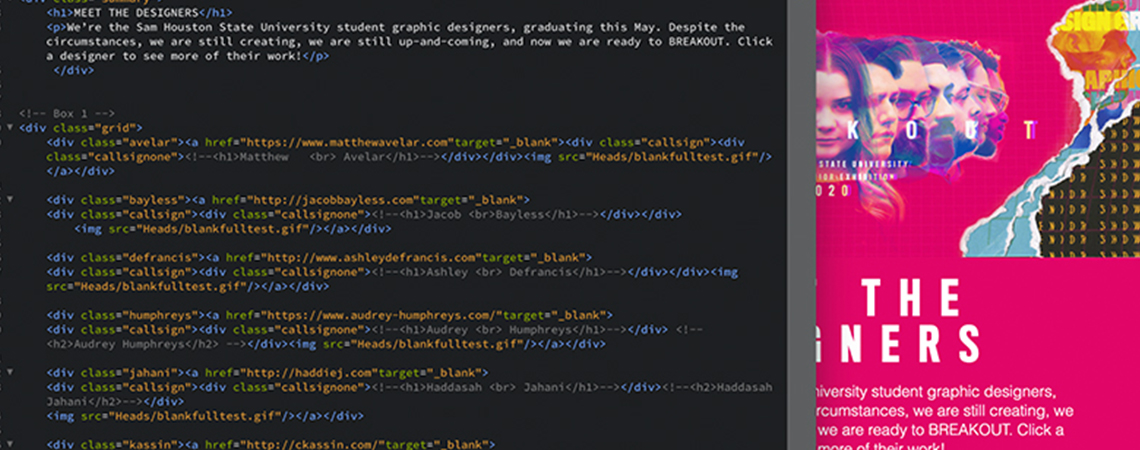Click the divider between code and preview panes

pos(802,225)
